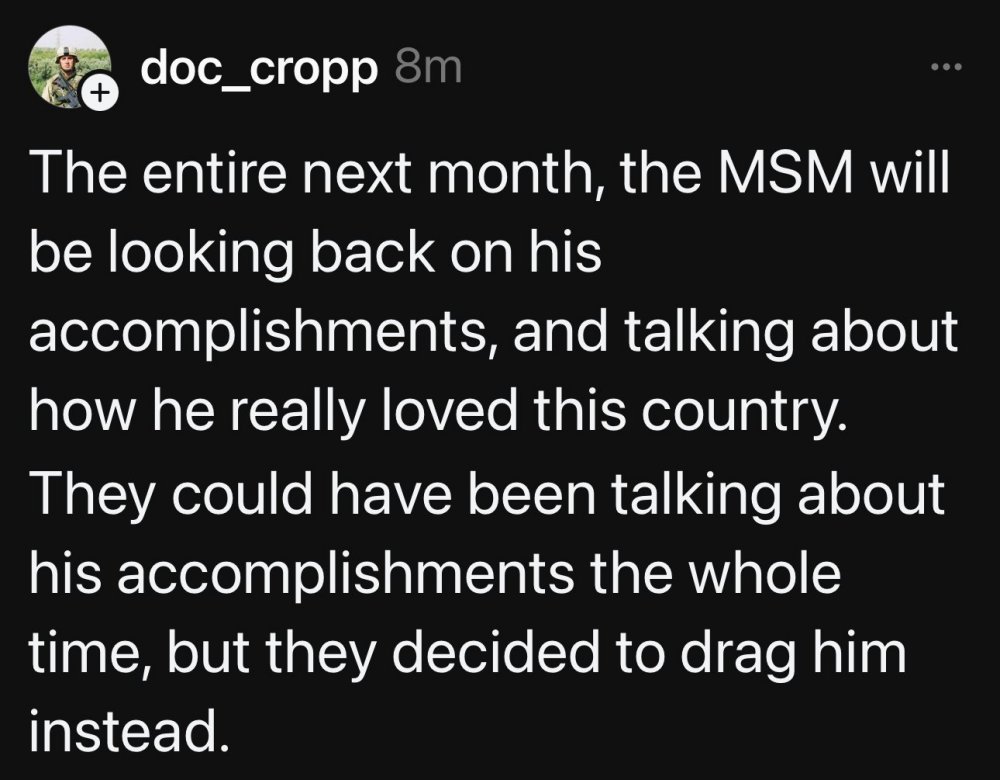The height and width of the screenshot is (780, 1000).
Task: Click the line "be looking back on his"
Action: pos(316,256)
